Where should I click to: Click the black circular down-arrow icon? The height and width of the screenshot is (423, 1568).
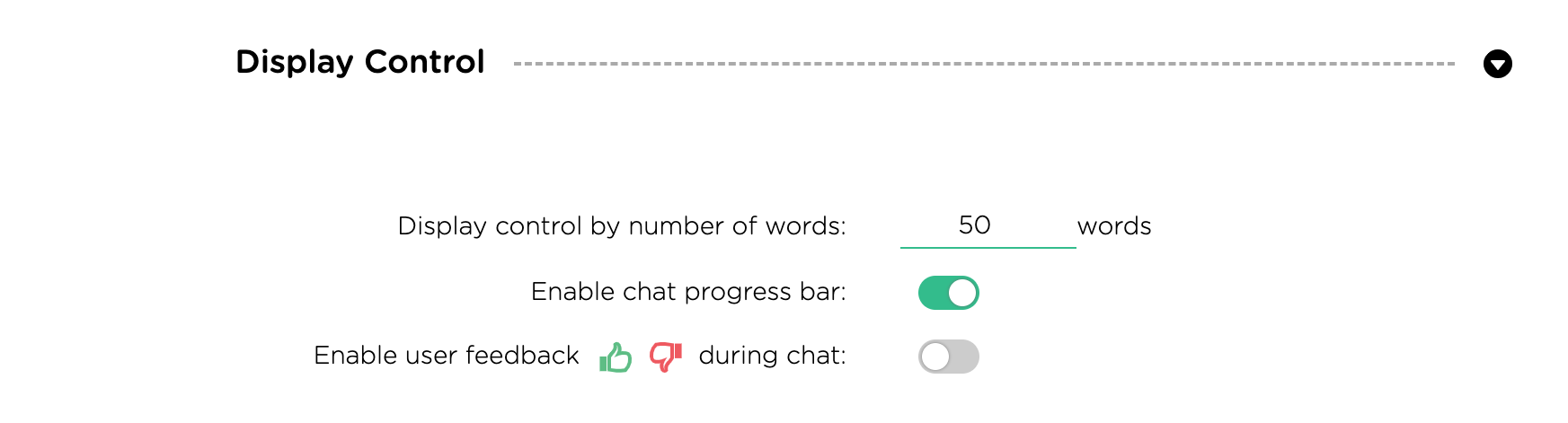pyautogui.click(x=1497, y=64)
